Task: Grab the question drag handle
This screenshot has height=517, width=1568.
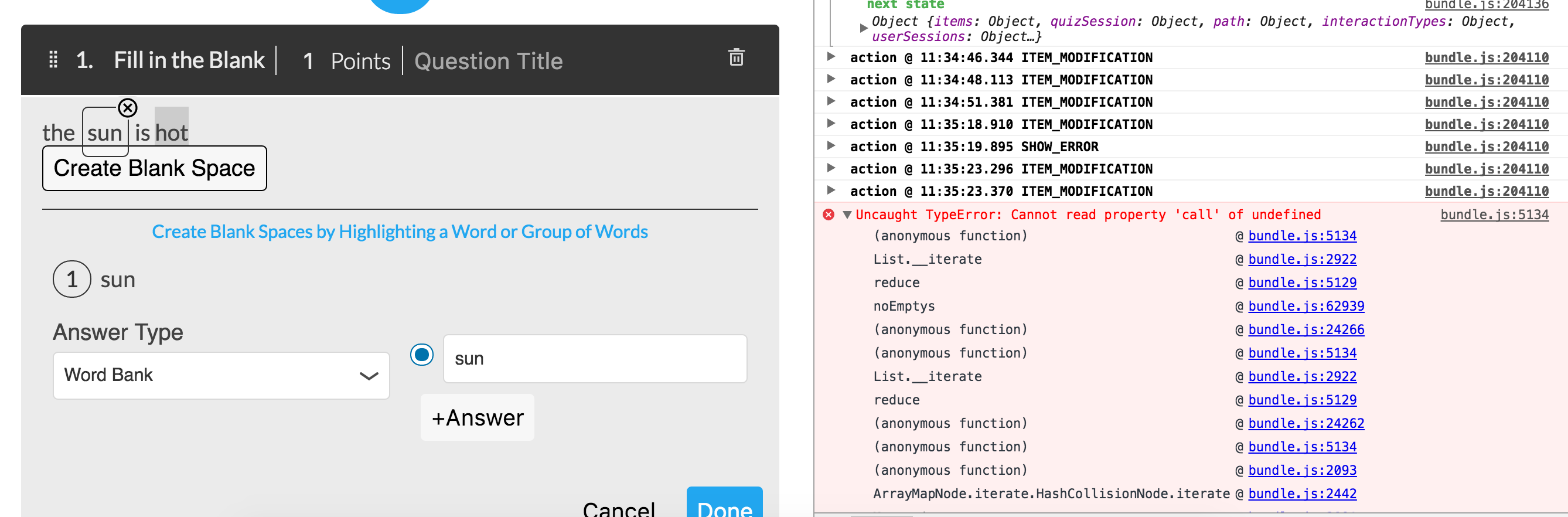Action: [53, 59]
